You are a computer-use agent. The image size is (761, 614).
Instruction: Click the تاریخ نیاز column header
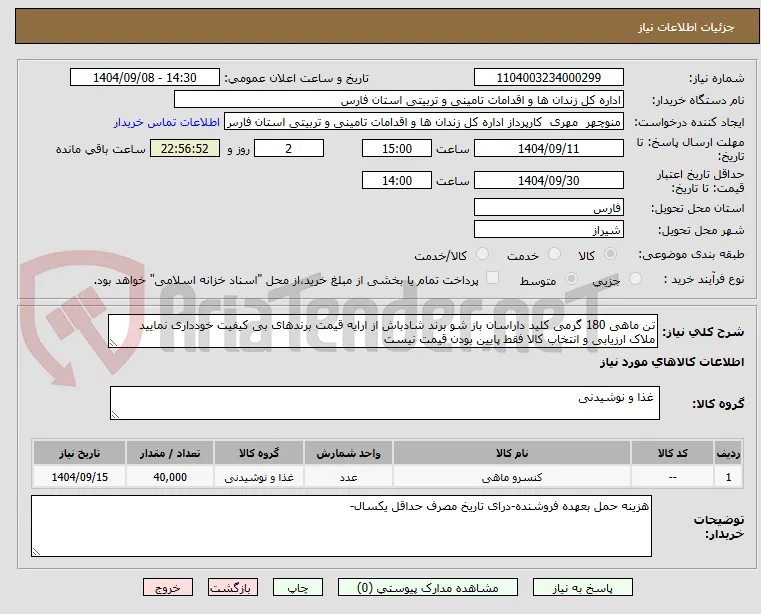point(80,453)
